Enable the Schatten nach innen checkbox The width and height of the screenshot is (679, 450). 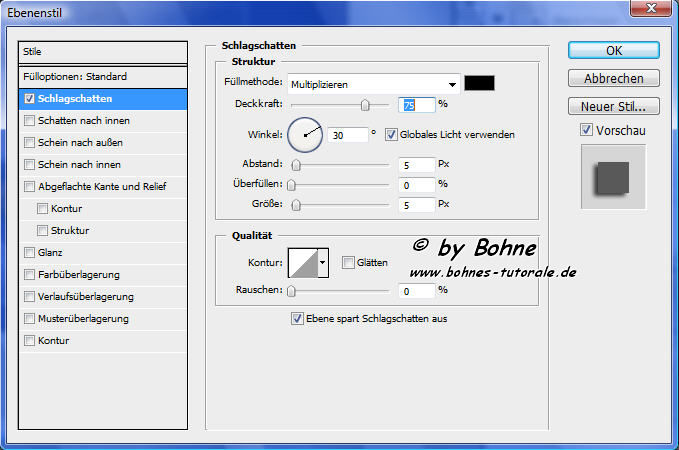29,120
